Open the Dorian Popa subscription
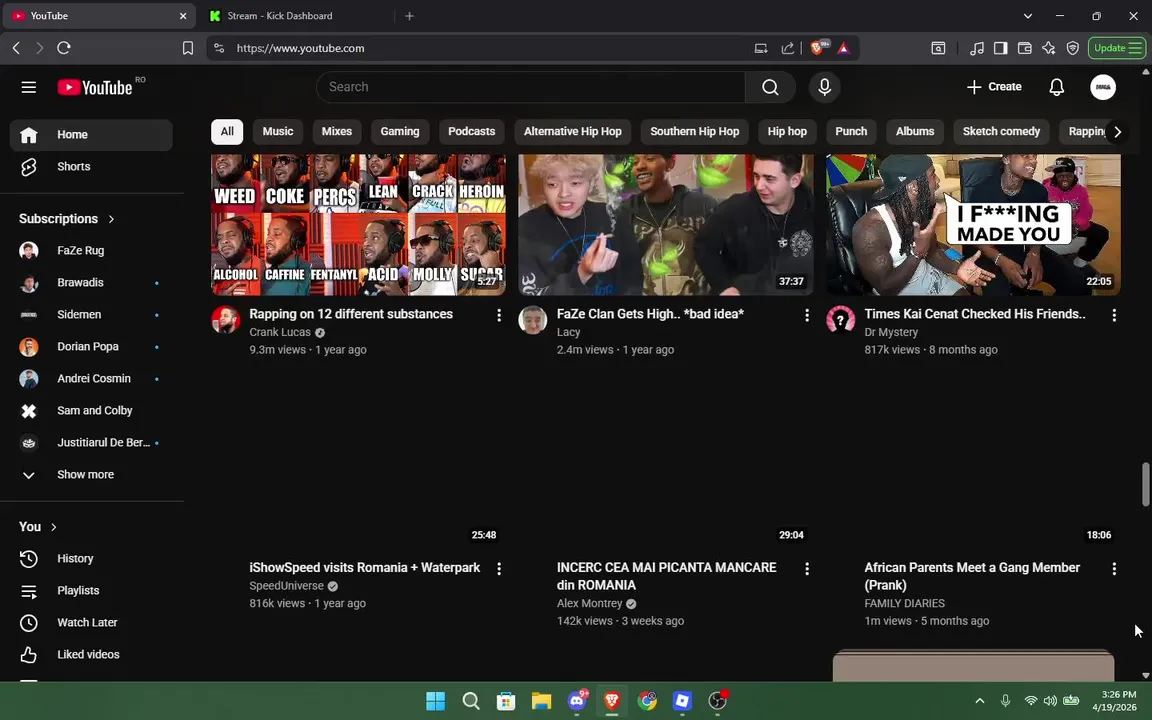This screenshot has width=1152, height=720. tap(91, 347)
